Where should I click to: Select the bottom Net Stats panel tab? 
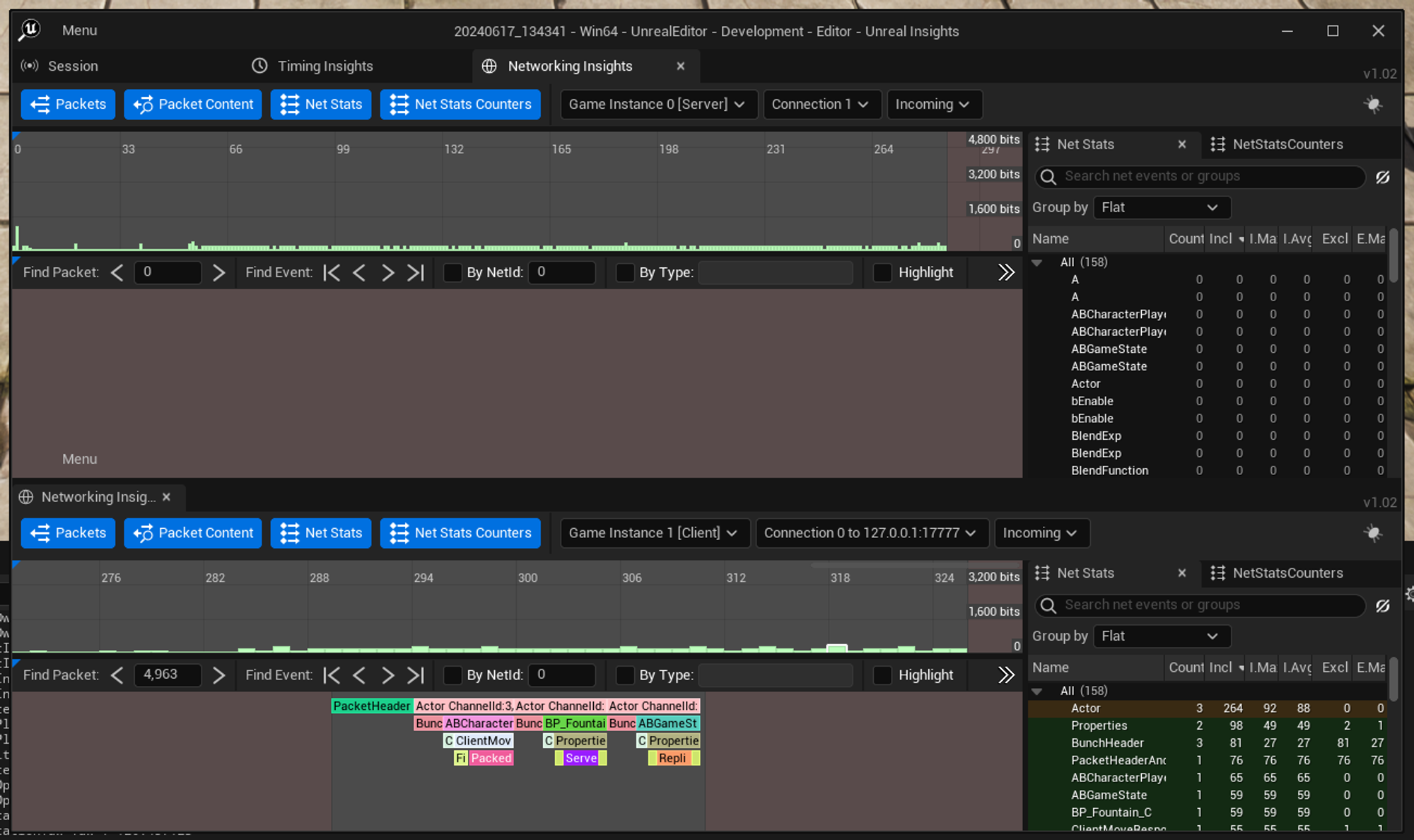pos(1085,573)
